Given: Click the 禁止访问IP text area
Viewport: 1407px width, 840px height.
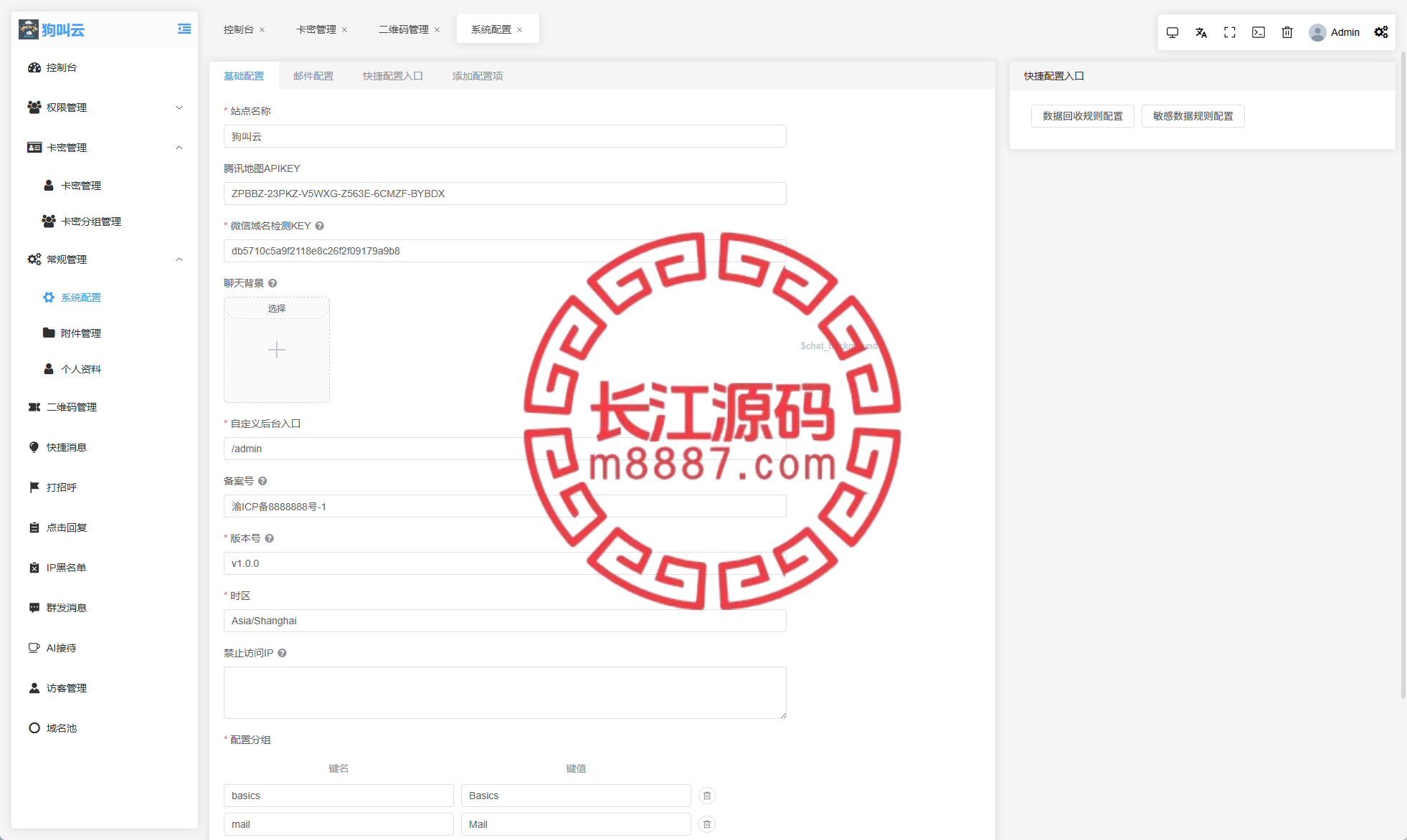Looking at the screenshot, I should (x=505, y=692).
